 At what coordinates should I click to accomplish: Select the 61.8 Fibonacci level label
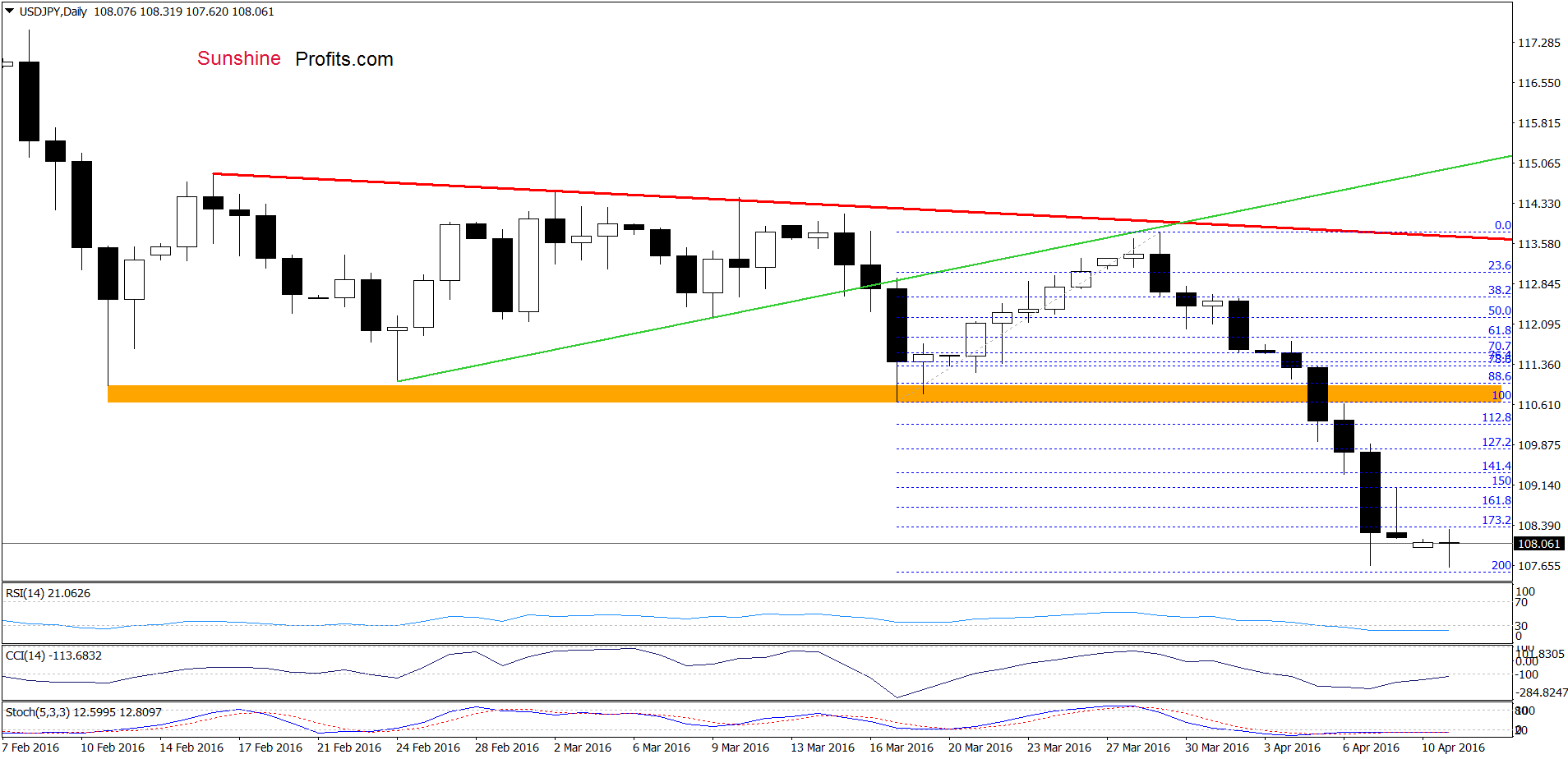pyautogui.click(x=1499, y=330)
